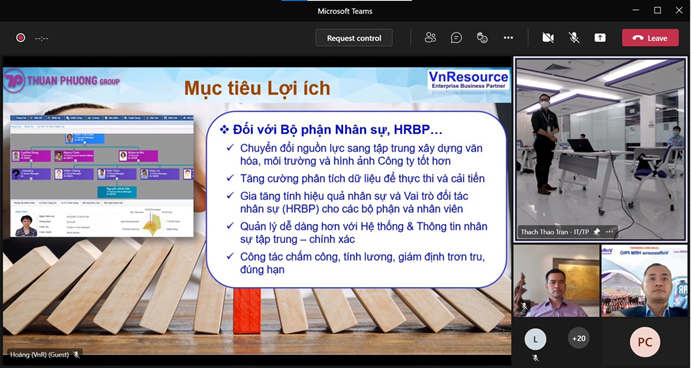Click the PC participant avatar
This screenshot has width=691, height=368.
pyautogui.click(x=645, y=342)
